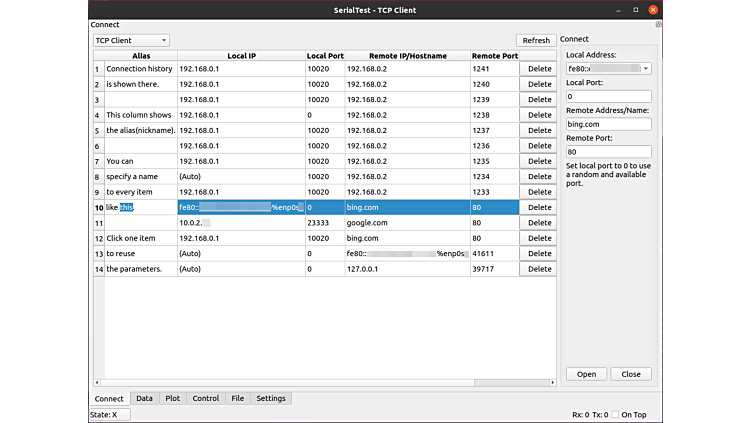Focus the Remote Address/Name input field
This screenshot has height=423, width=752.
click(x=608, y=125)
